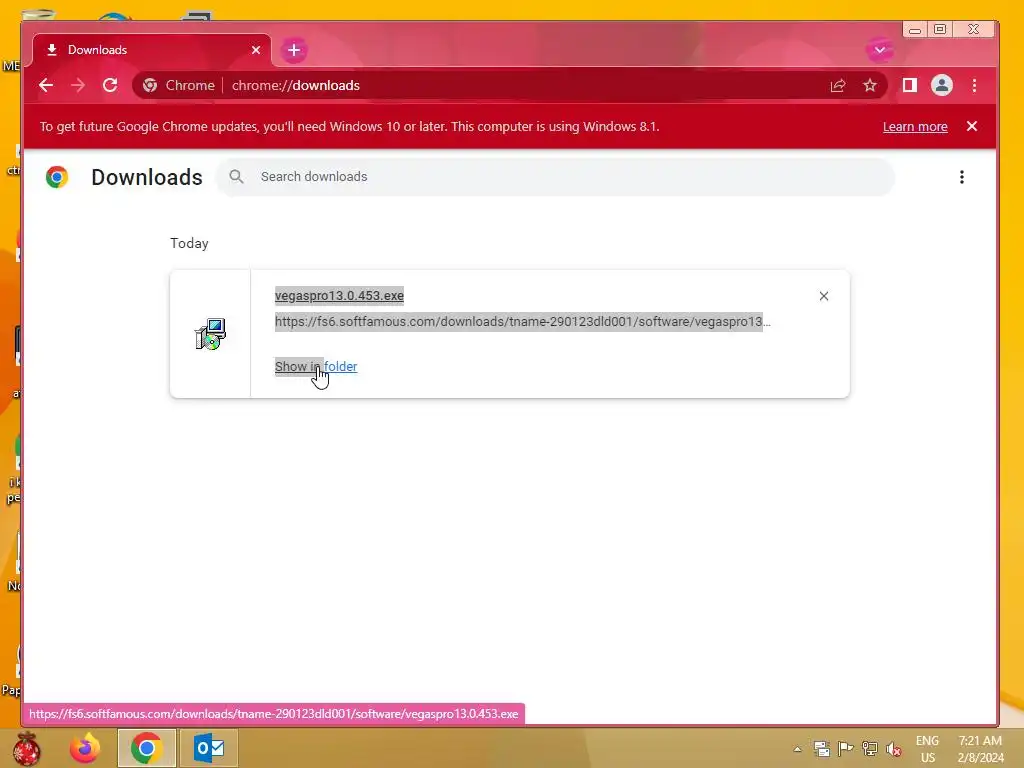Click the Downloads page heading

coord(147,177)
